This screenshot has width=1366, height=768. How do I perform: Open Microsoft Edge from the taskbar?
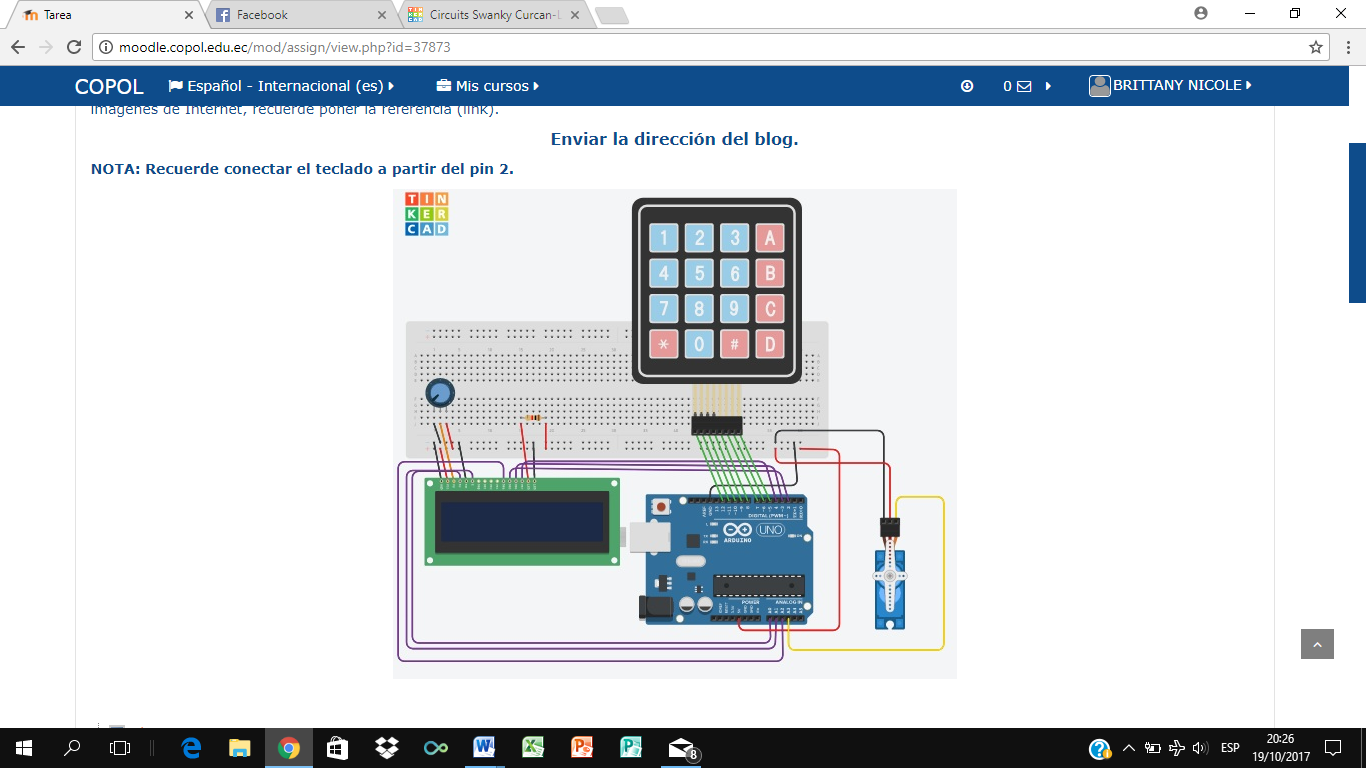[x=188, y=747]
